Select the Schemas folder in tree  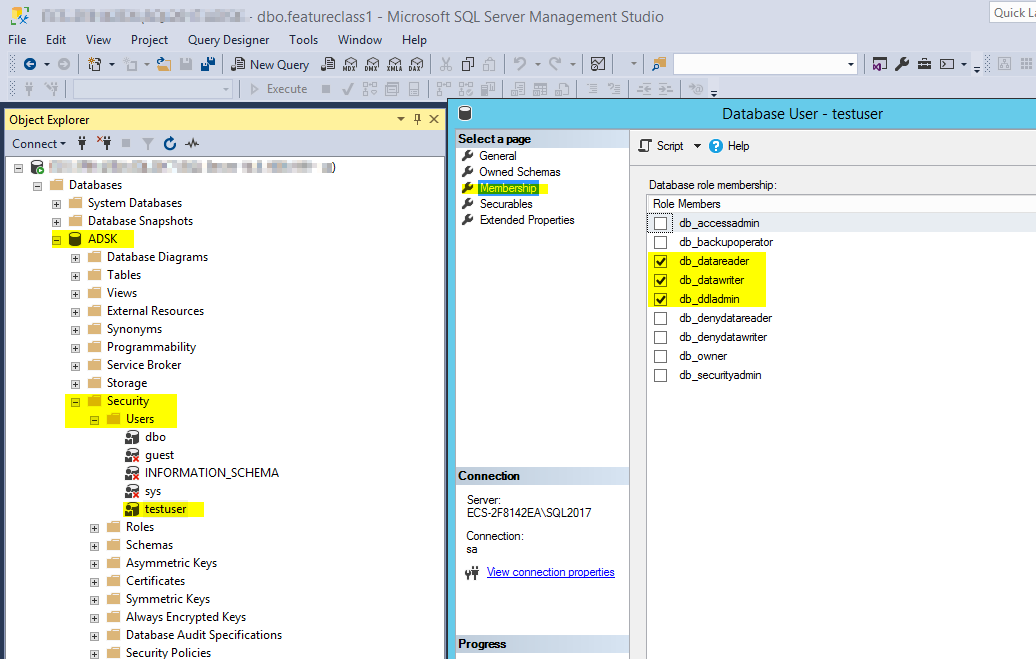[149, 545]
